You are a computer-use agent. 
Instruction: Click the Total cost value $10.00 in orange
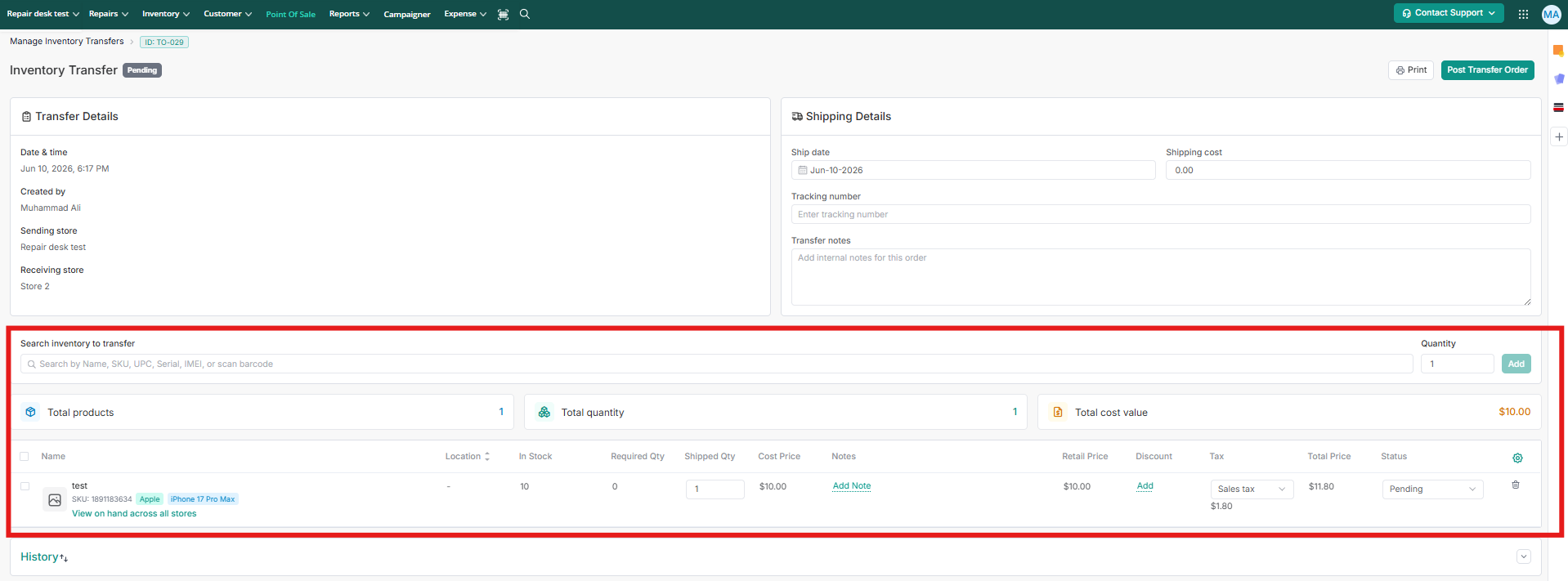point(1514,412)
